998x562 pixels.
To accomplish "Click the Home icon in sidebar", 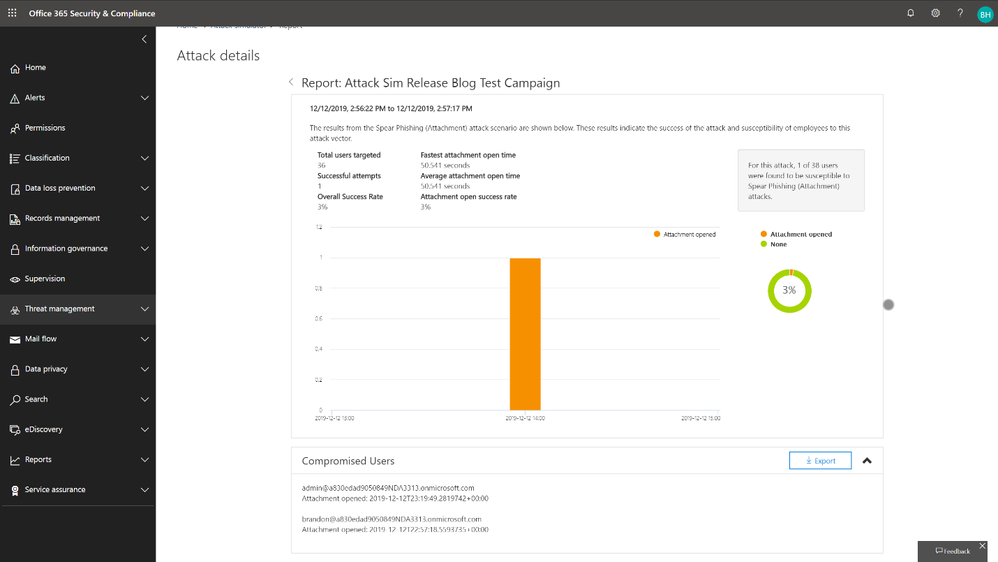I will pos(15,68).
